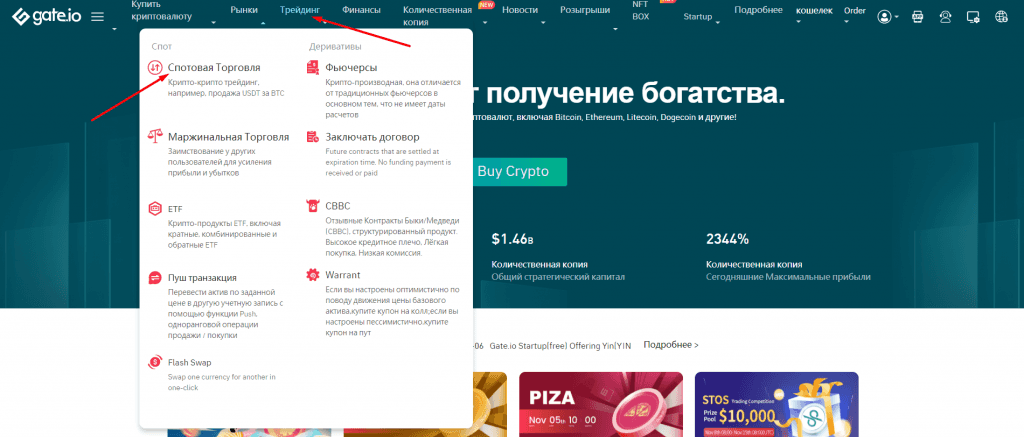Expand the Startup dropdown arrow
1024x437 pixels.
click(718, 23)
